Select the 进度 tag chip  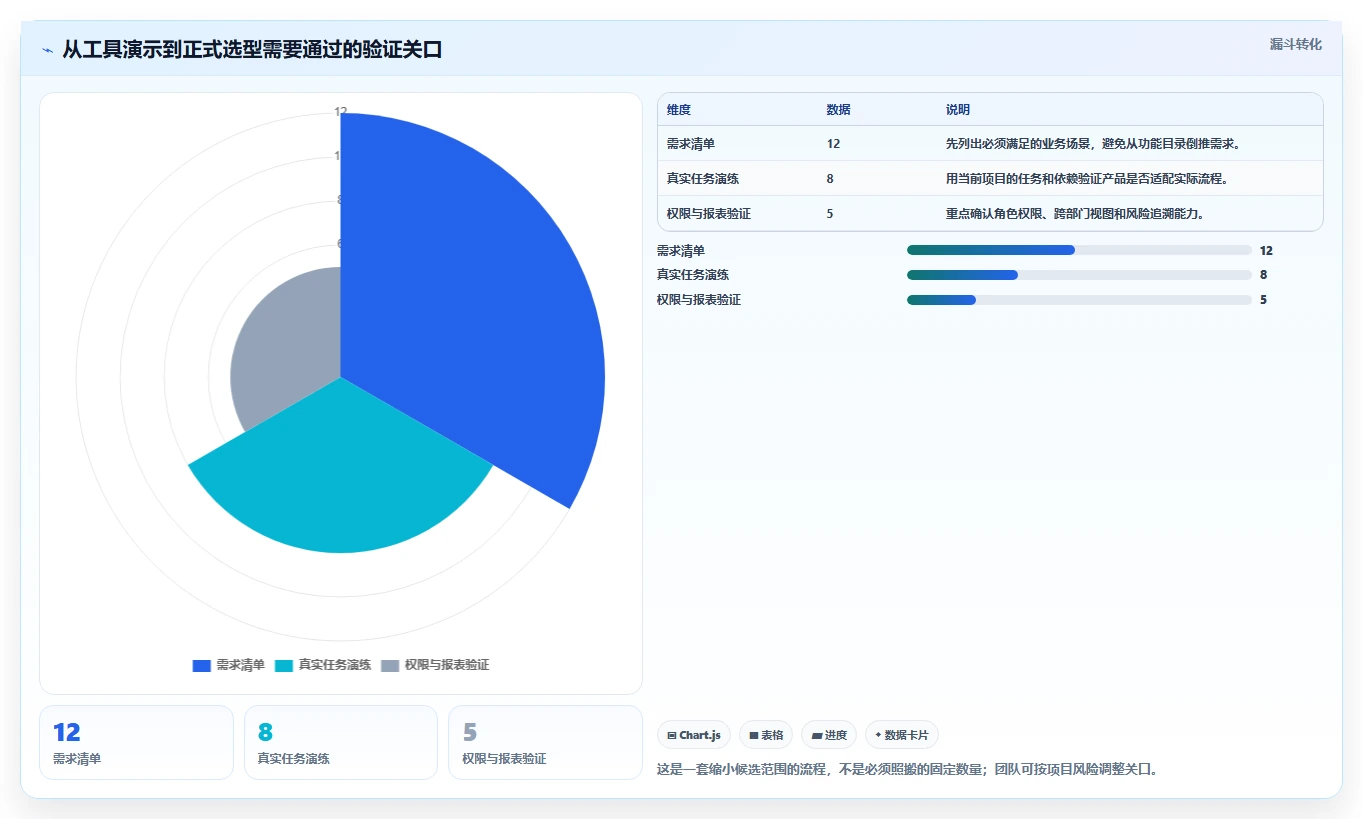point(829,735)
